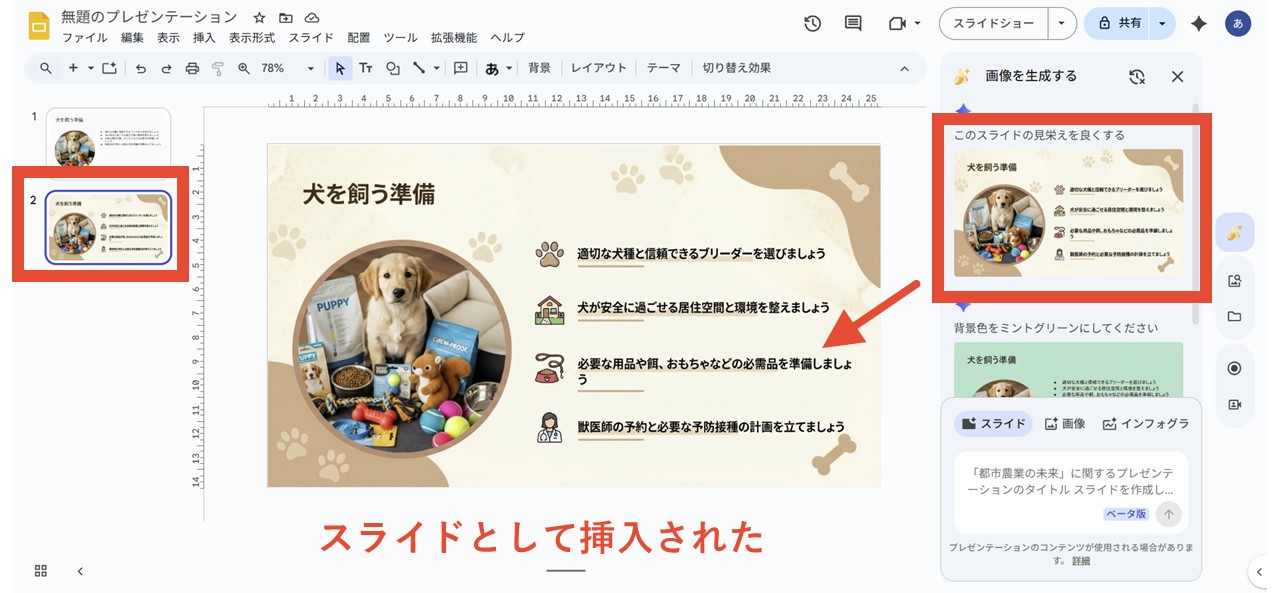Switch to the 画像 tab in the panel

1065,423
